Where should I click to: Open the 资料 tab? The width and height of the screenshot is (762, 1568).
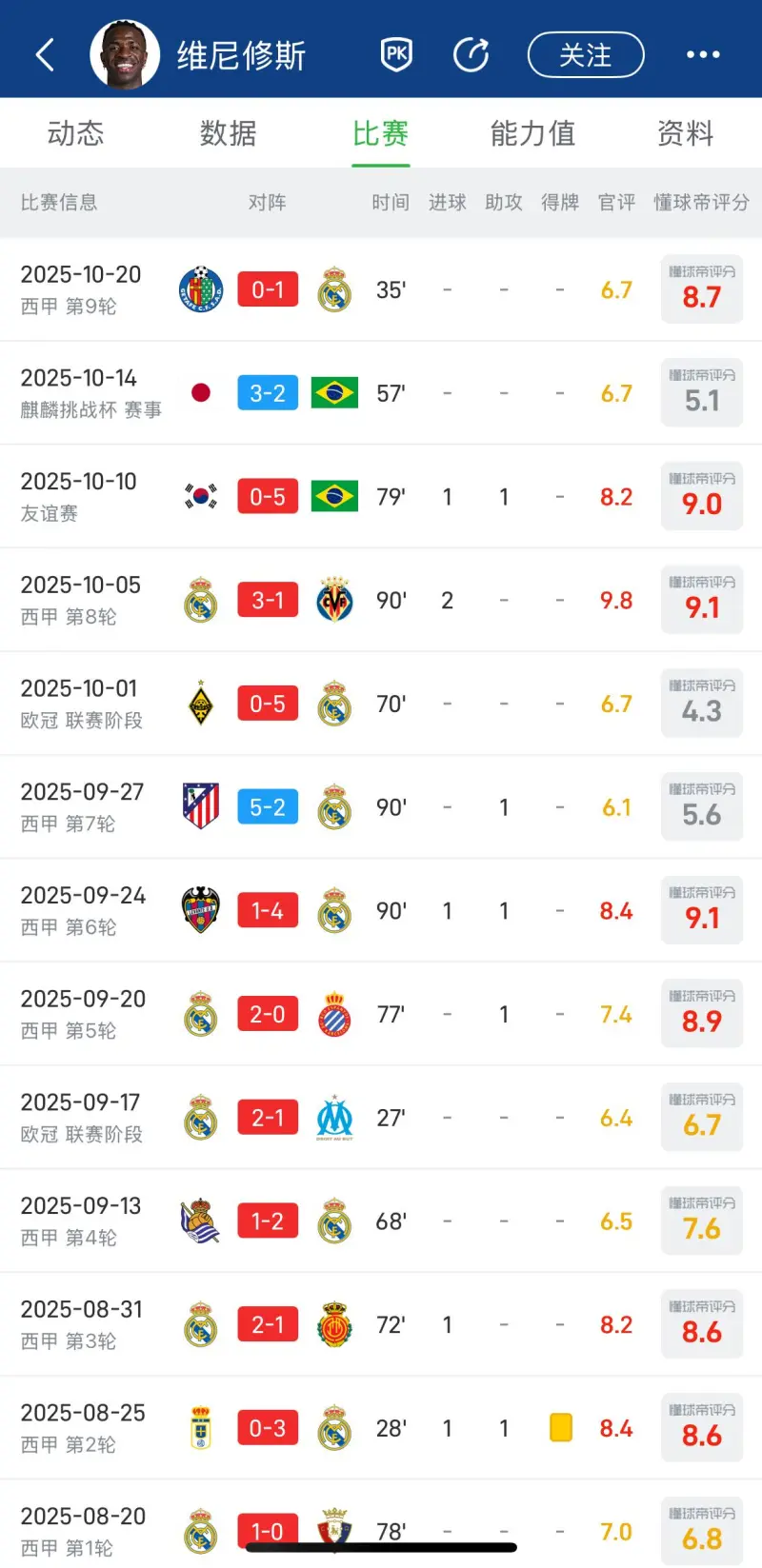point(685,133)
